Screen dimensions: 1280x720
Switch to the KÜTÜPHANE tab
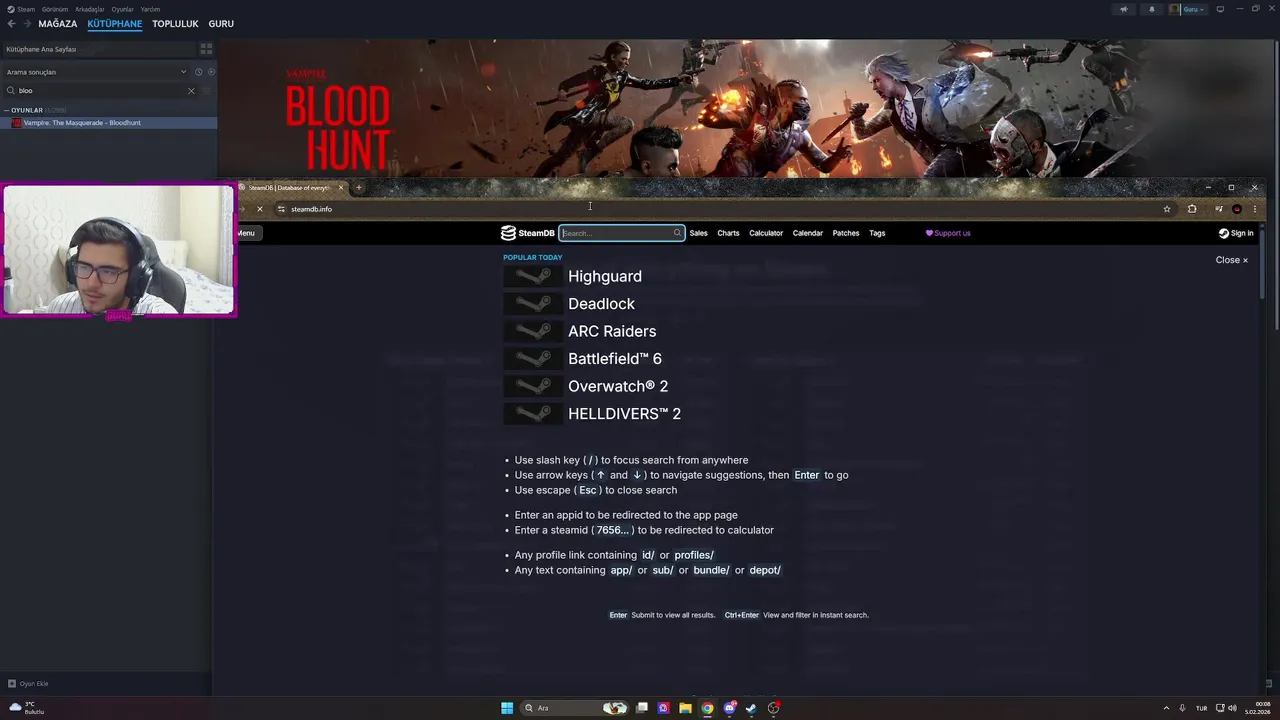115,24
